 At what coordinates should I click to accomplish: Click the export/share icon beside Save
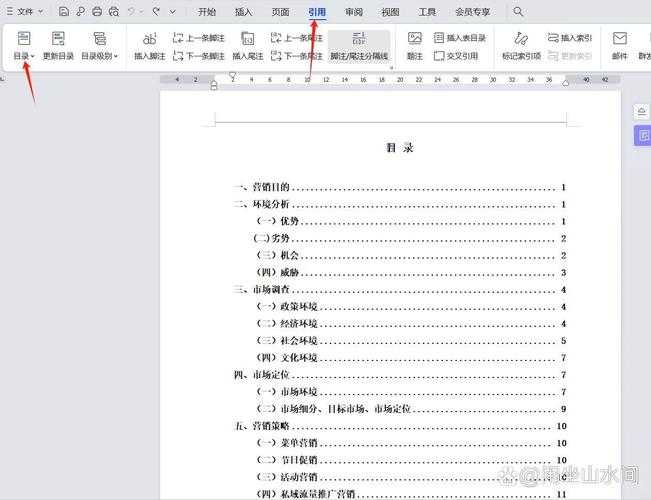[x=80, y=12]
